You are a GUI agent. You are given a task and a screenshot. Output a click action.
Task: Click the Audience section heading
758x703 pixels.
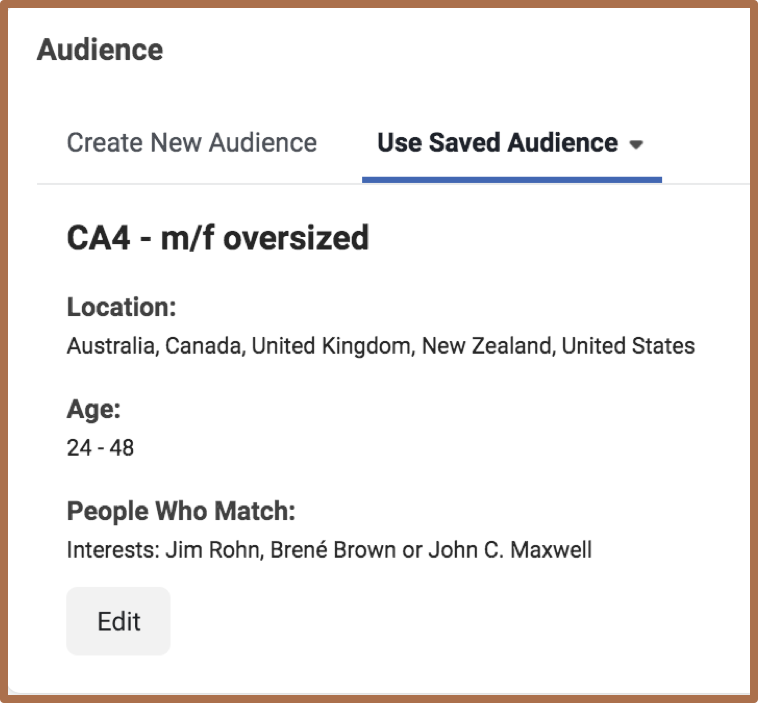point(100,49)
